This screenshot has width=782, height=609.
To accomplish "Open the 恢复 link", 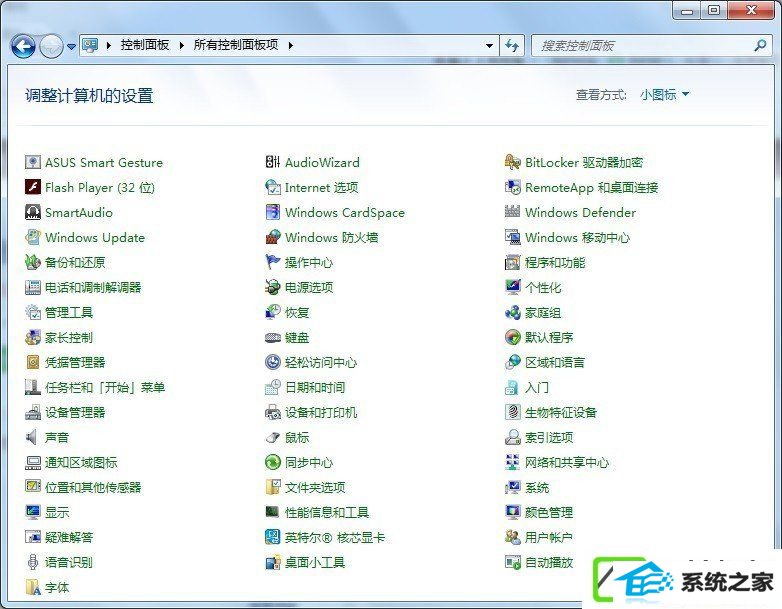I will 297,313.
